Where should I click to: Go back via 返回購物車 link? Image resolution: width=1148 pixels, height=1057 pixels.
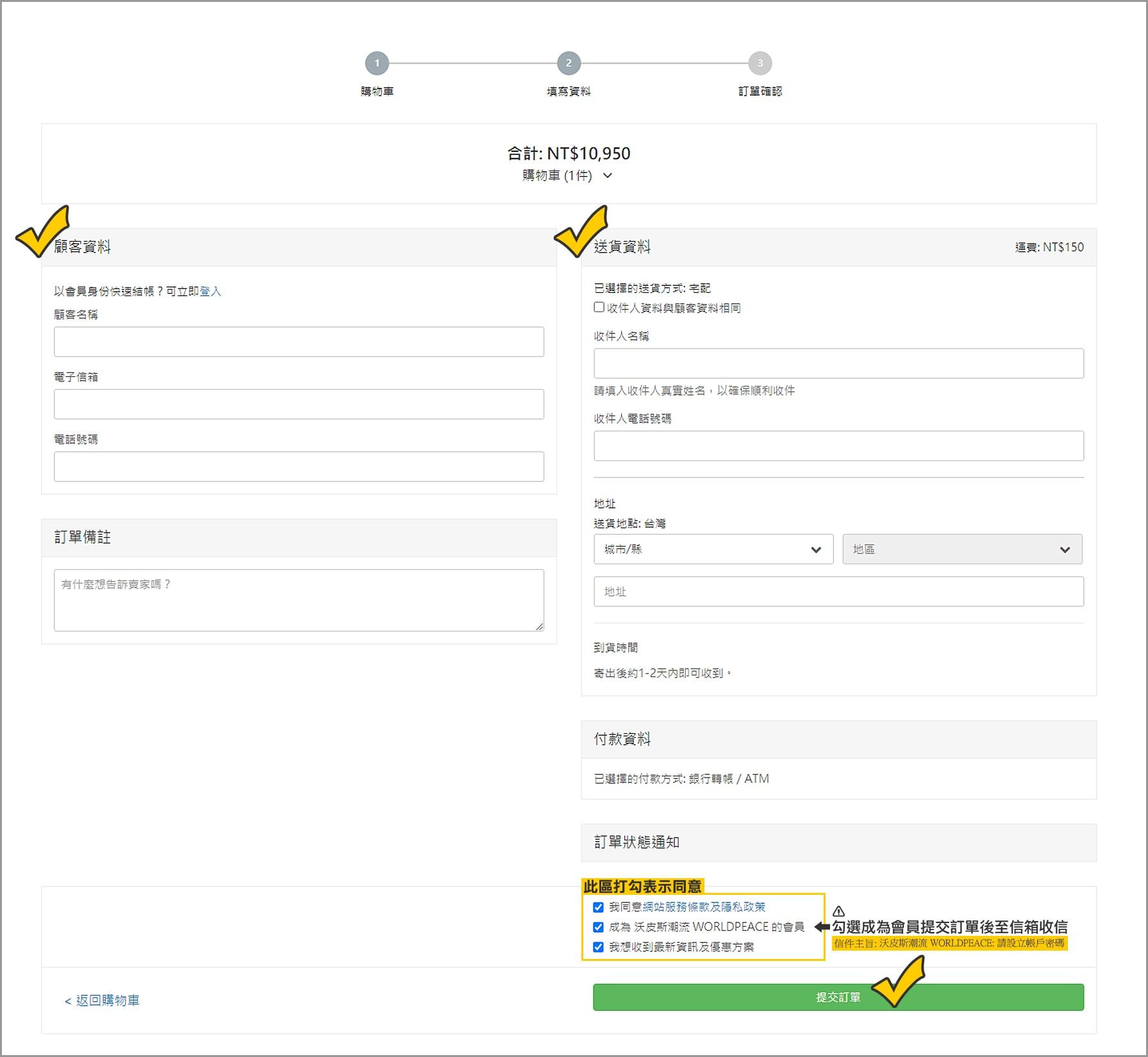(x=103, y=1000)
